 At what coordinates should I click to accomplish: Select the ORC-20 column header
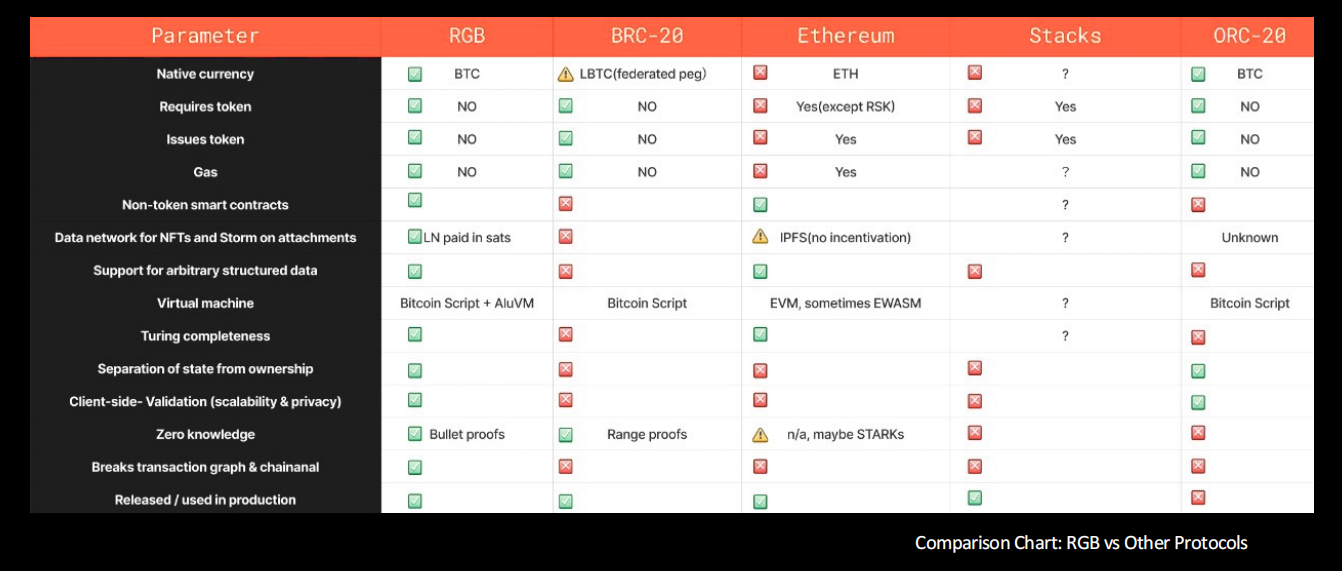click(1249, 36)
